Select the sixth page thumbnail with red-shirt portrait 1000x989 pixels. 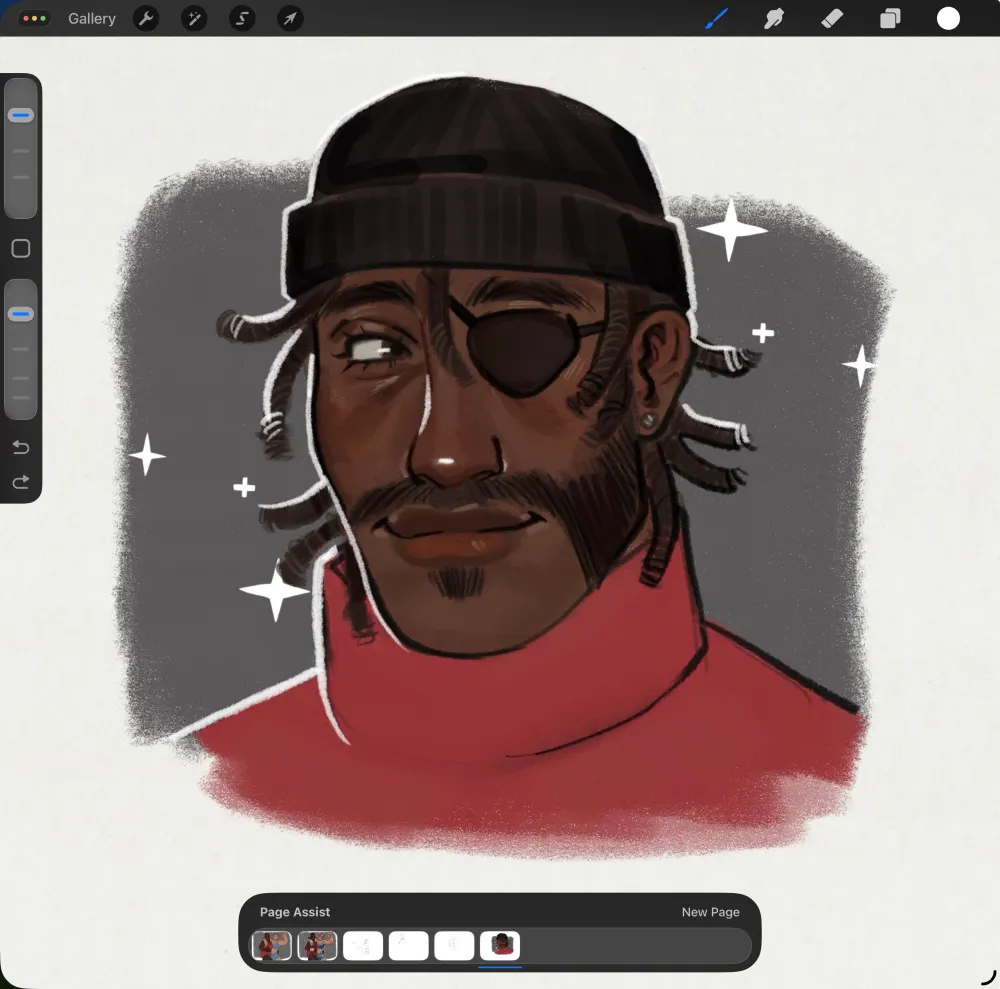click(x=500, y=946)
